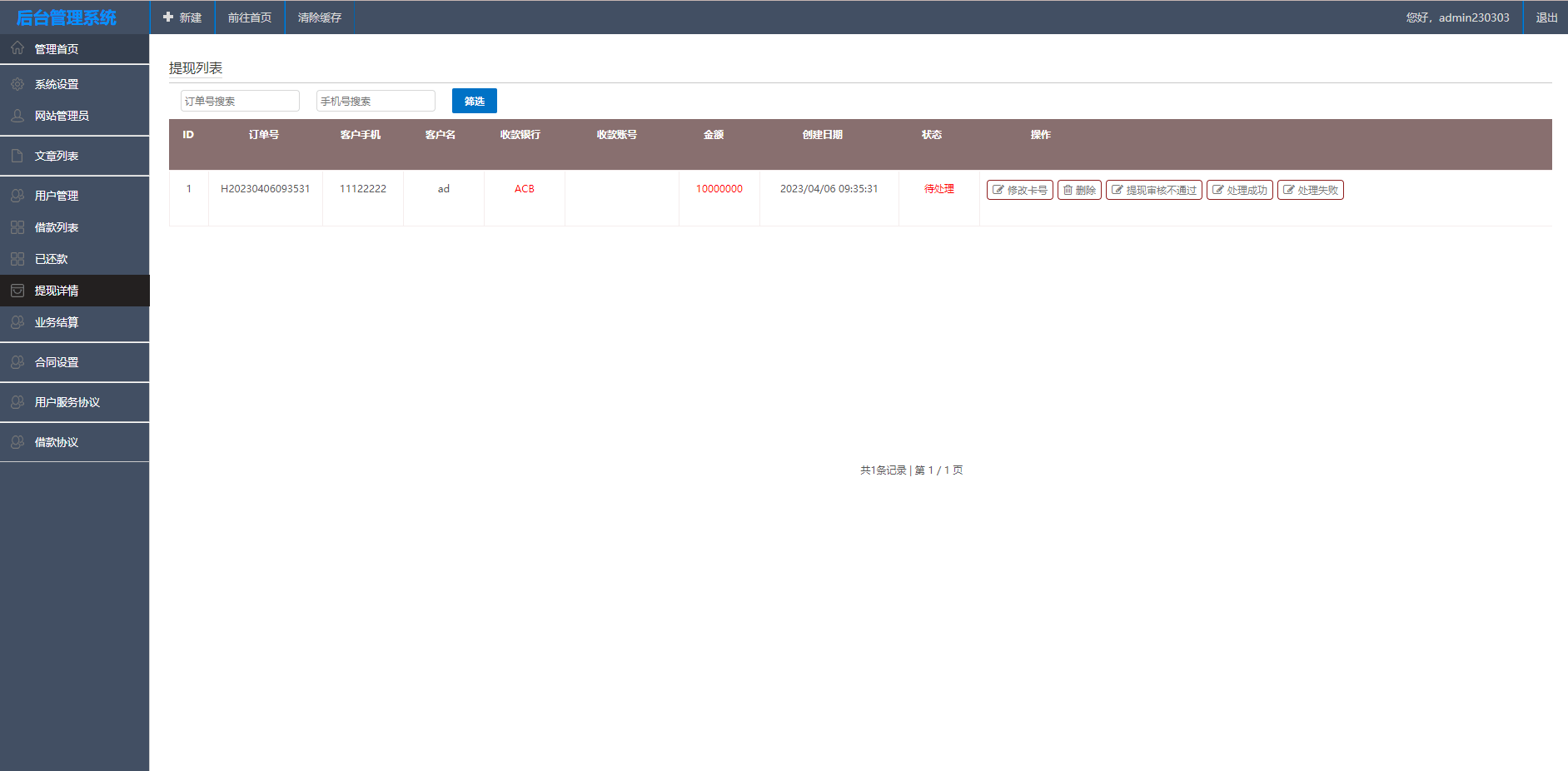
Task: Click the plus icon next to 新建
Action: click(168, 17)
